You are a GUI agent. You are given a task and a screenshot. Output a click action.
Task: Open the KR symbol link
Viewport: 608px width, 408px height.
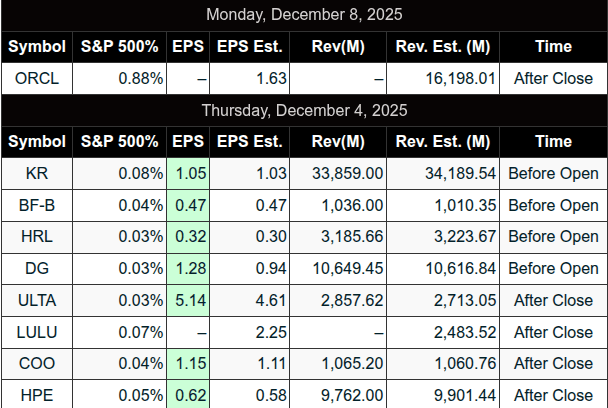37,174
